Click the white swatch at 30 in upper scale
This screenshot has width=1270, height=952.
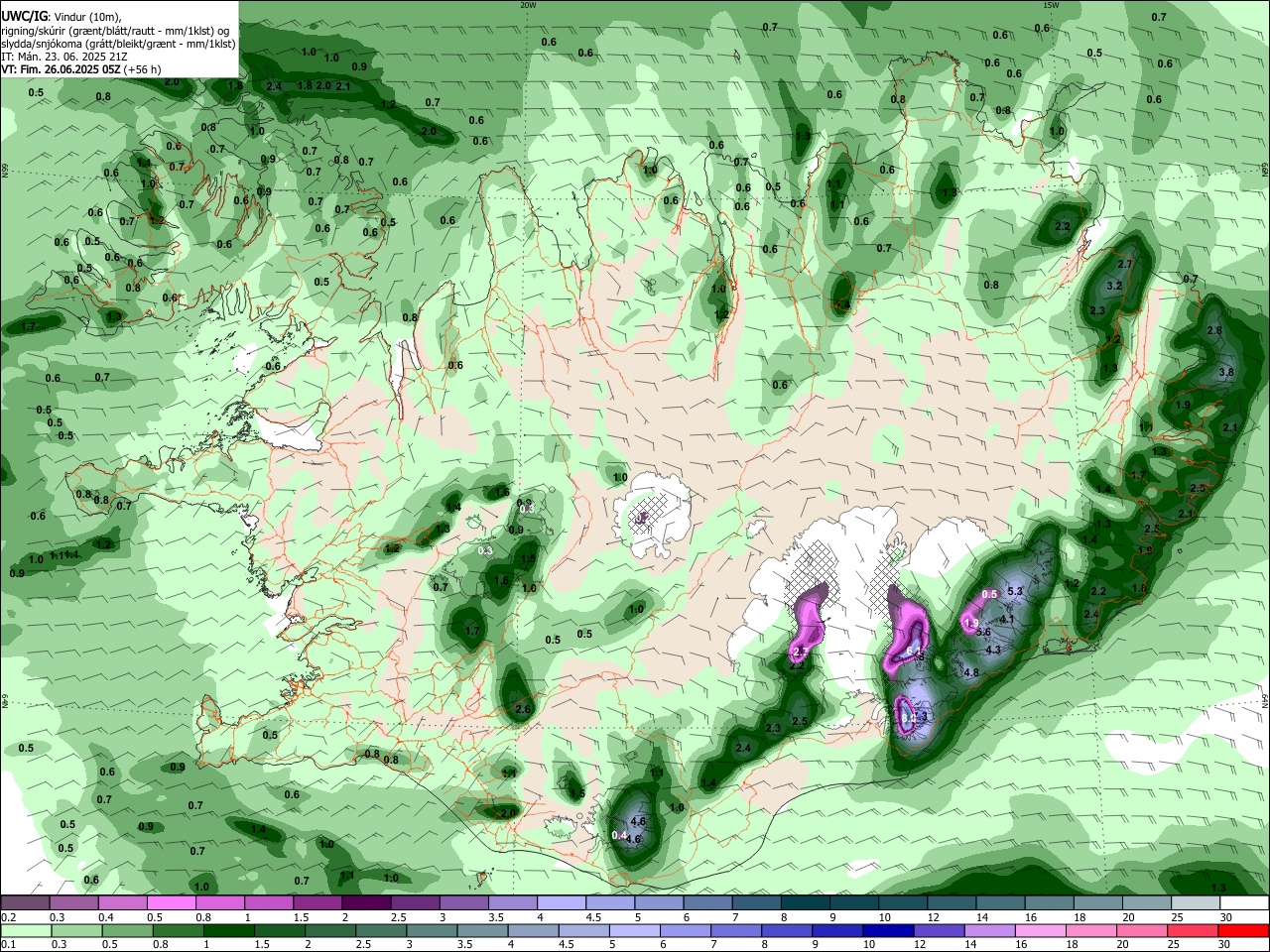tap(1244, 902)
